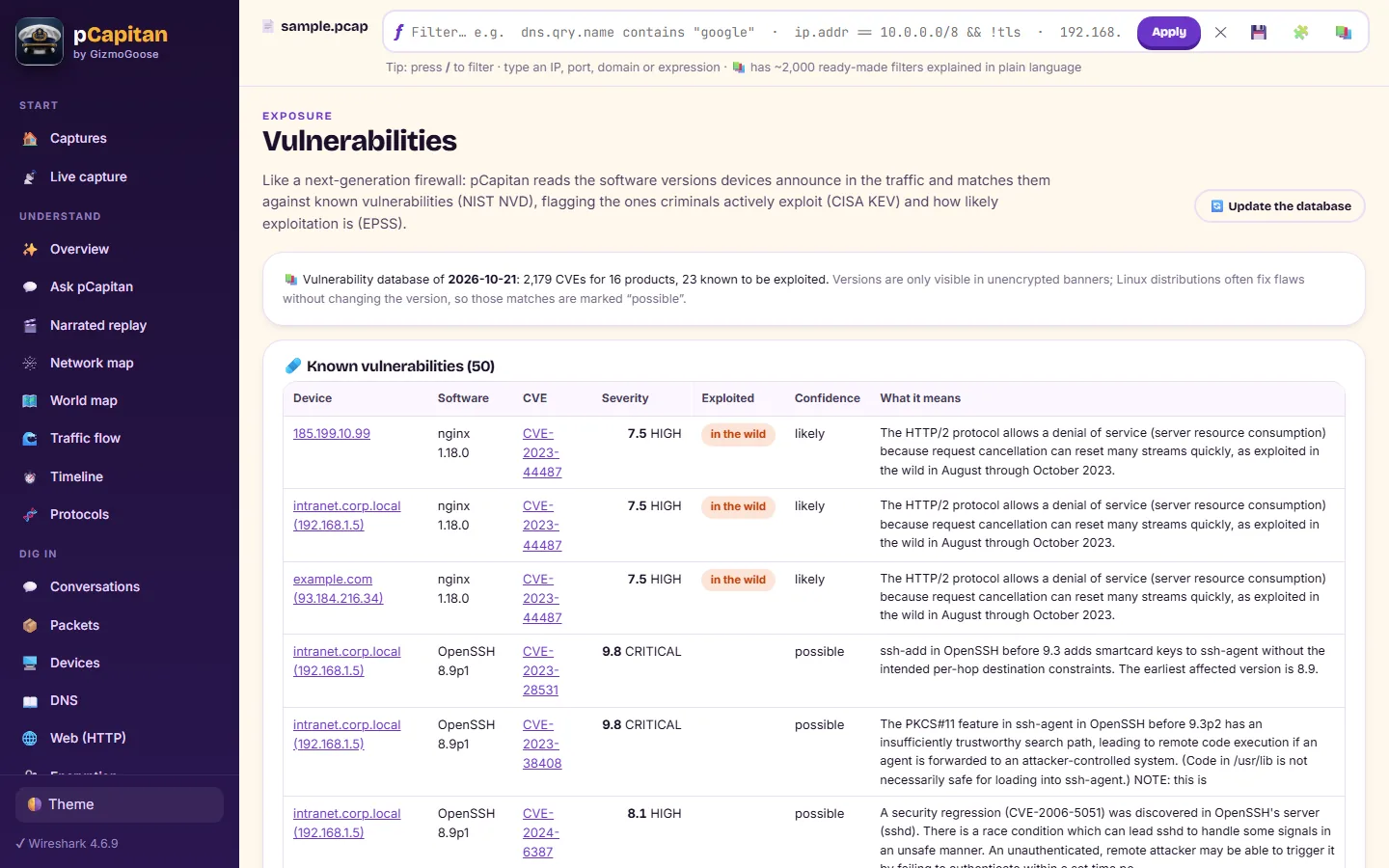Click the Network map icon
Image resolution: width=1389 pixels, height=868 pixels.
[x=30, y=364]
